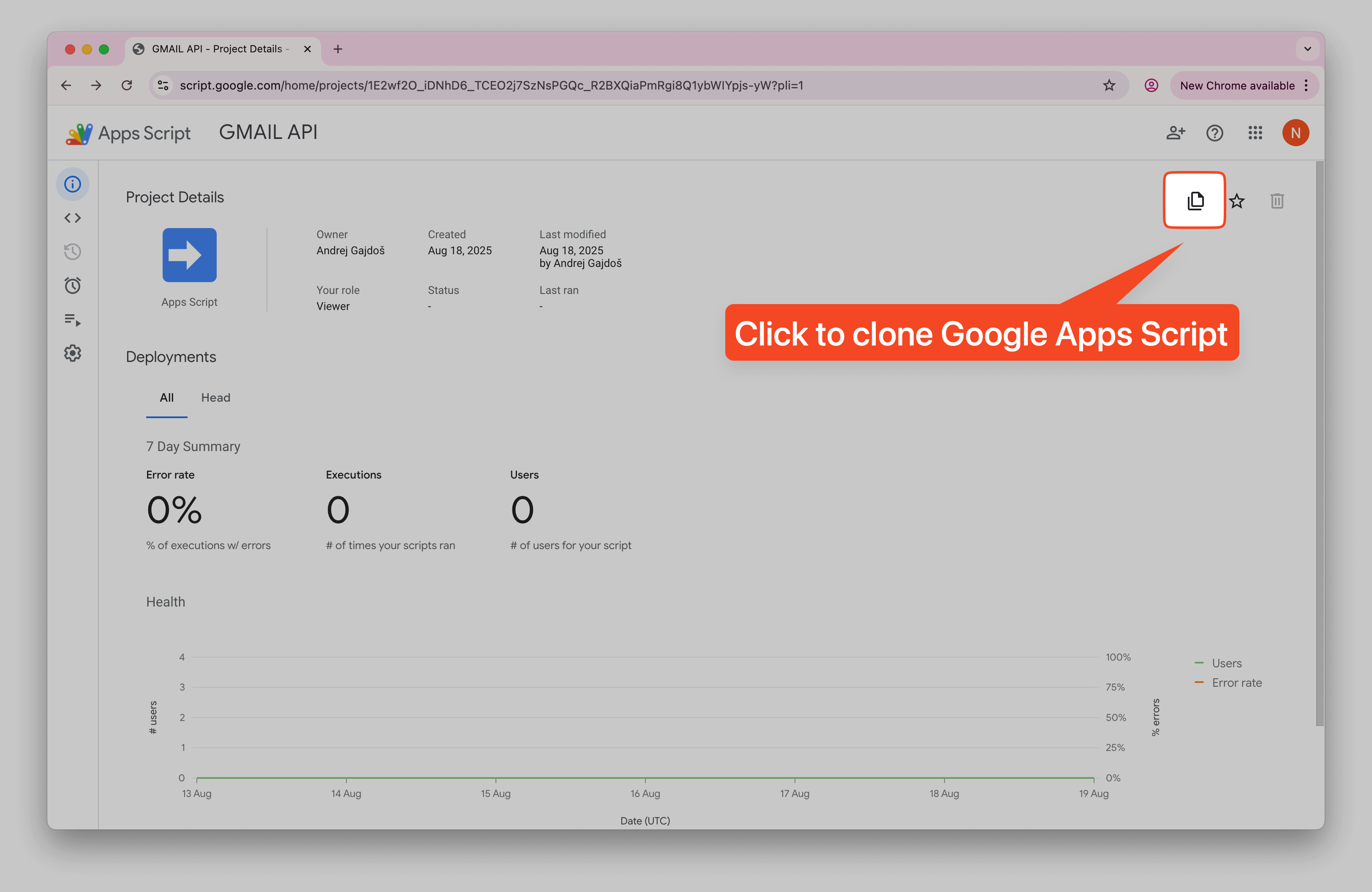
Task: Click the site information icon in address bar
Action: [x=163, y=85]
